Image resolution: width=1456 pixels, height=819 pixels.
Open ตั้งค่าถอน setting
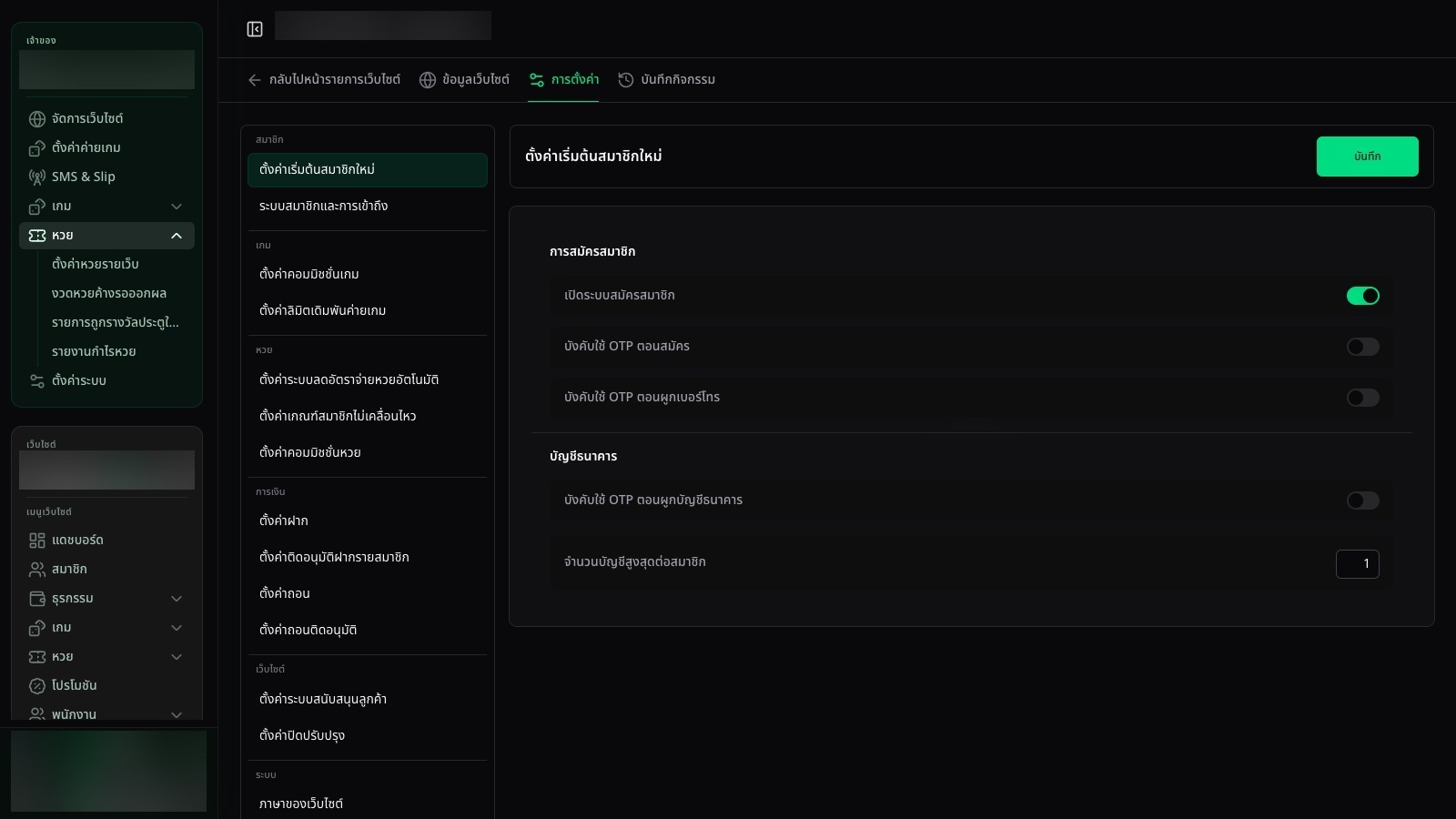[368, 594]
